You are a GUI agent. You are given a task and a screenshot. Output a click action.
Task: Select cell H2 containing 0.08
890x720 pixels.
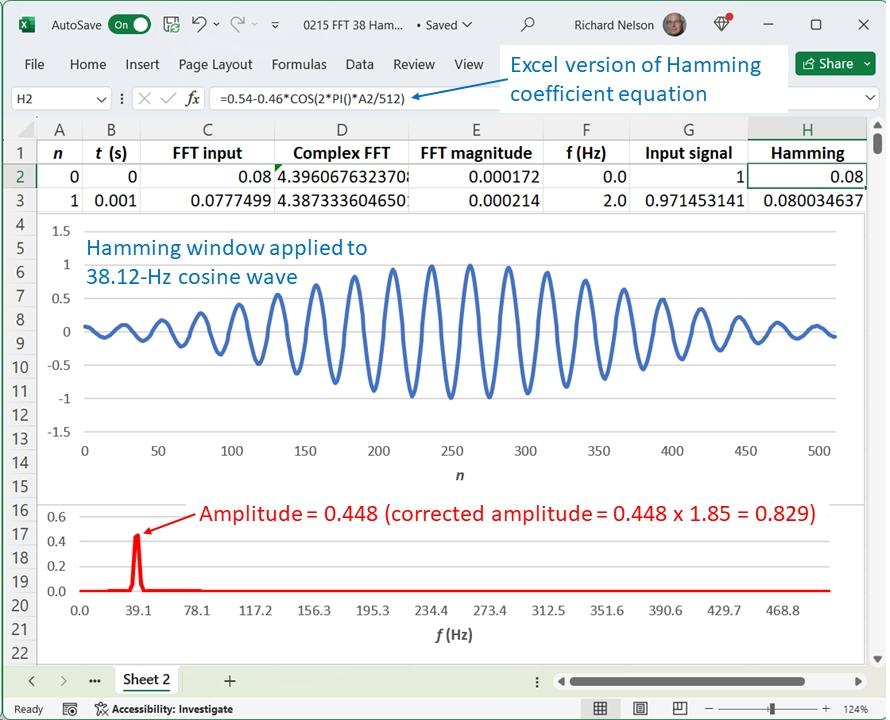pos(806,177)
